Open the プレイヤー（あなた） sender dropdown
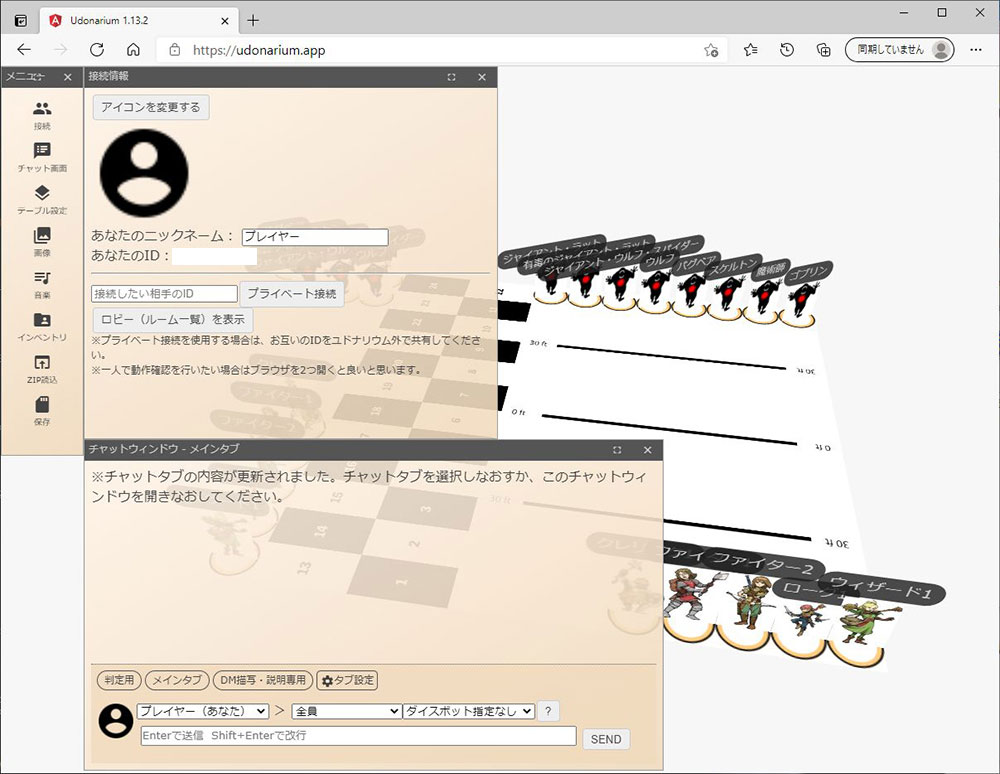The height and width of the screenshot is (774, 1000). pyautogui.click(x=203, y=711)
